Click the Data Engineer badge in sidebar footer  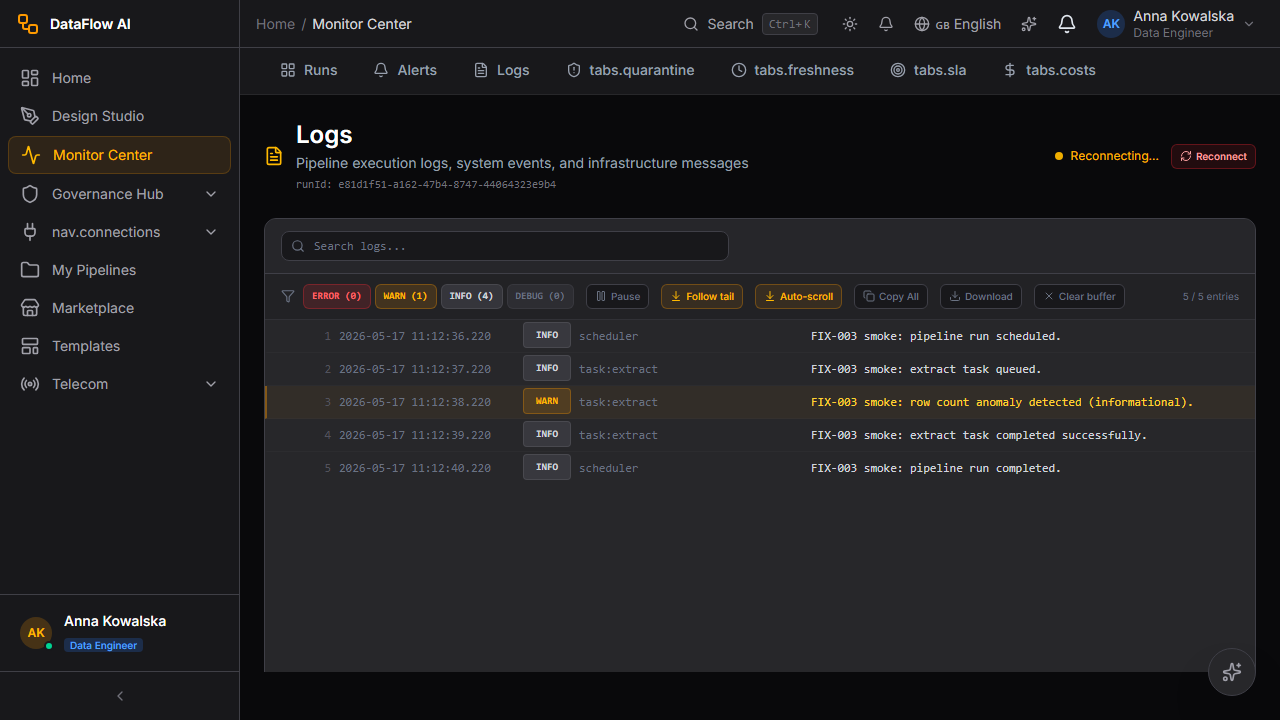pos(104,645)
